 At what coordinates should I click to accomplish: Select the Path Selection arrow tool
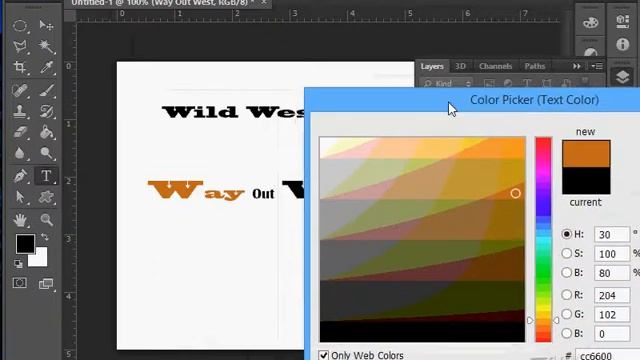click(20, 197)
